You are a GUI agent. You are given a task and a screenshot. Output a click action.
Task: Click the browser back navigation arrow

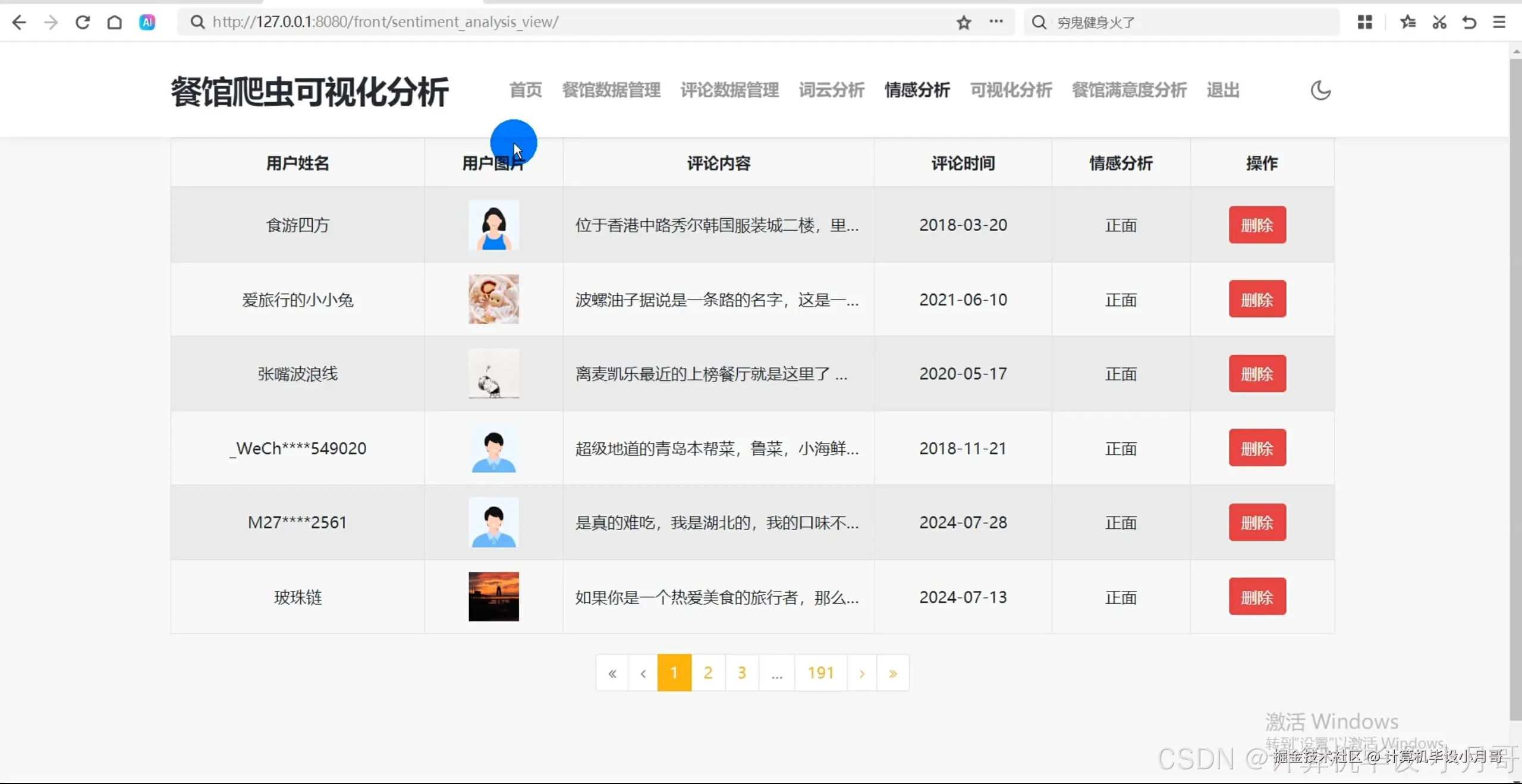click(x=19, y=22)
